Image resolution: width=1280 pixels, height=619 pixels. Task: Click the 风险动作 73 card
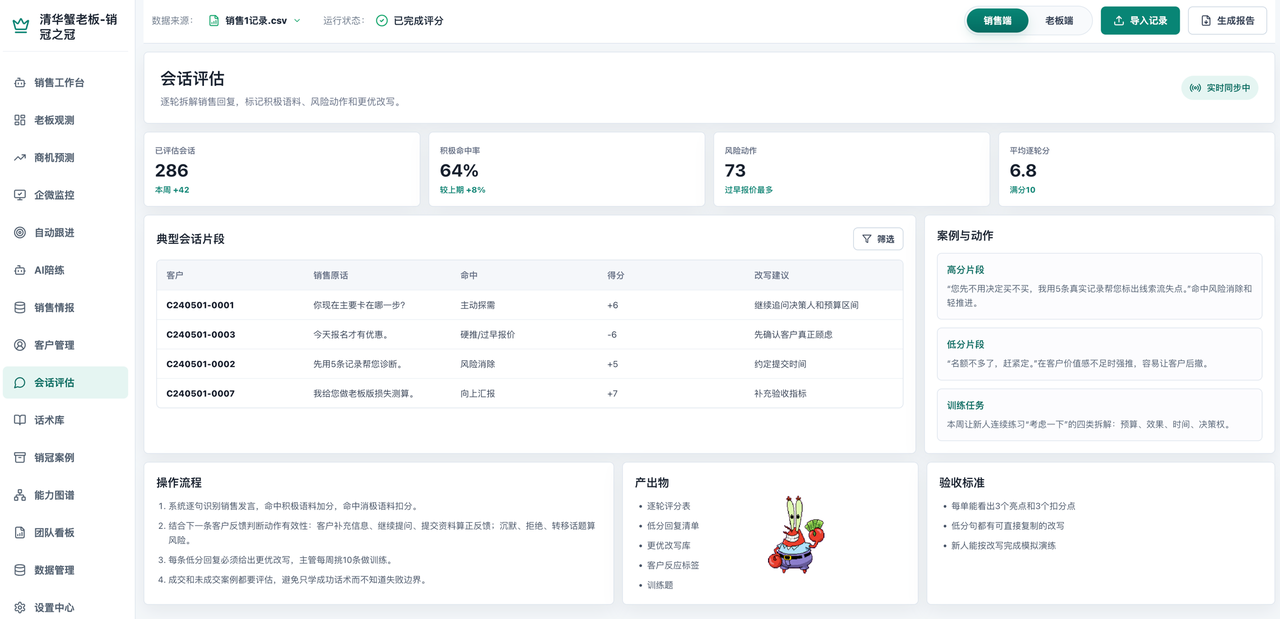click(x=852, y=169)
